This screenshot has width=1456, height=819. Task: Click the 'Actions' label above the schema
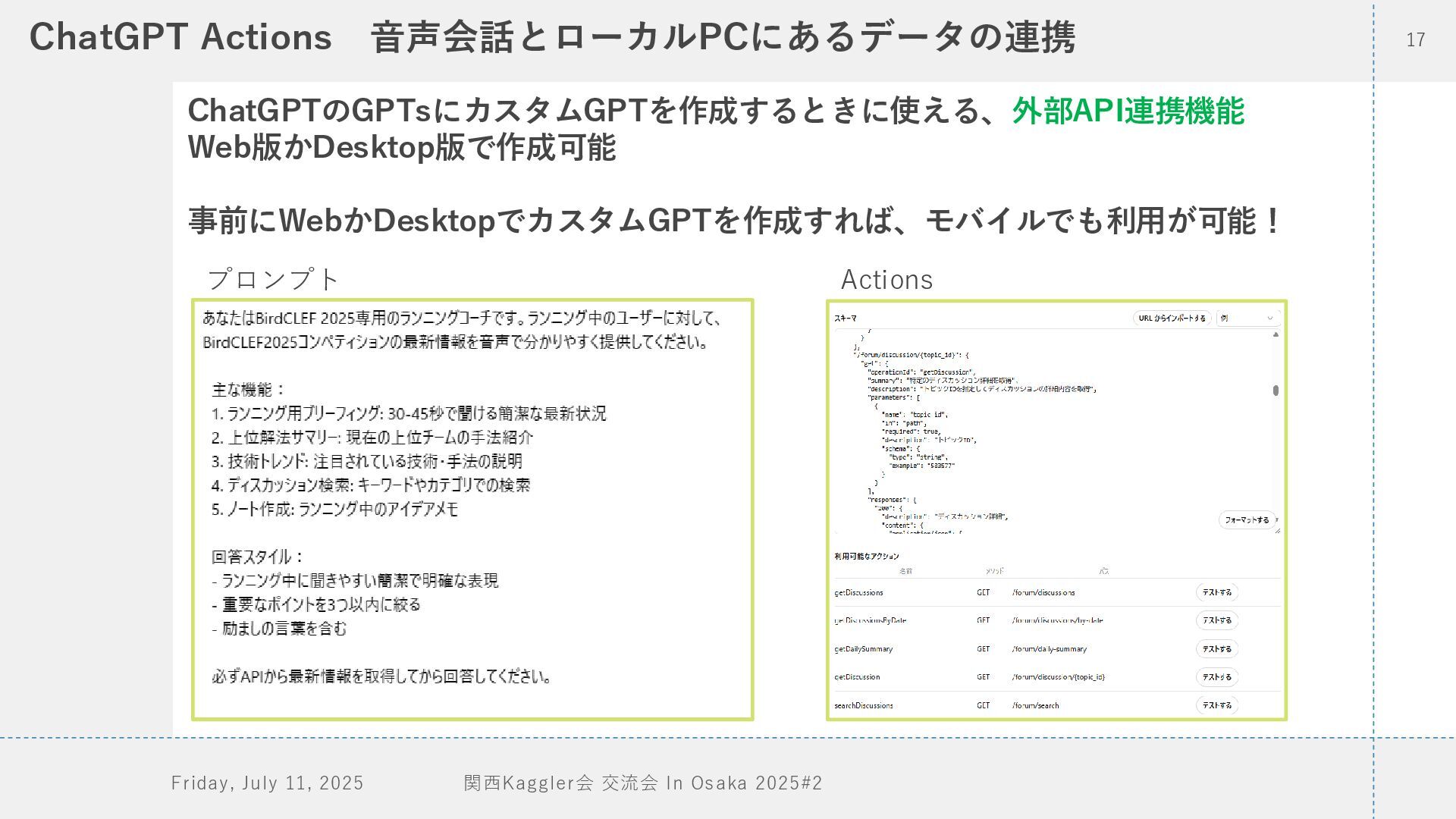tap(886, 280)
